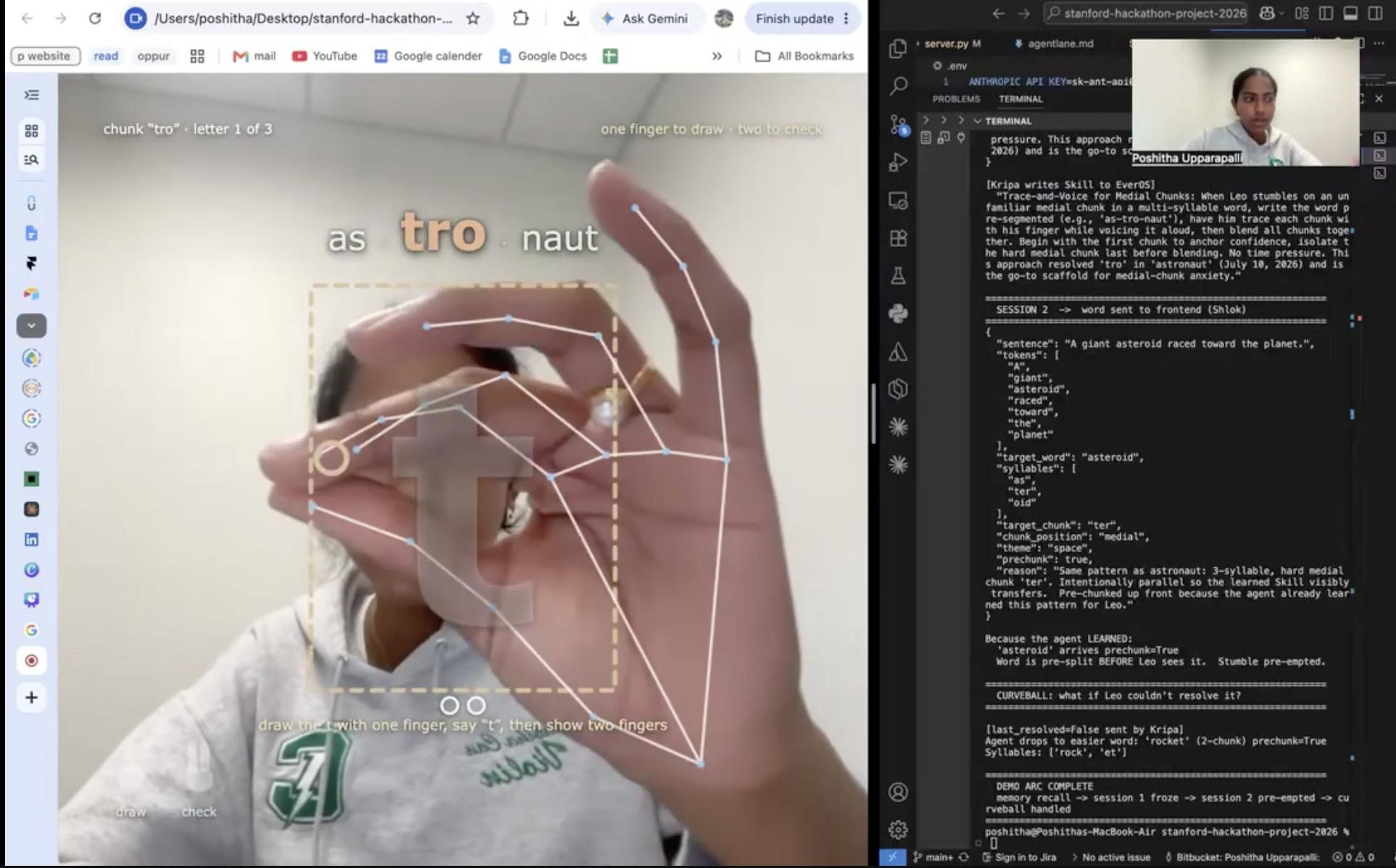The width and height of the screenshot is (1396, 868).
Task: Click the errors and warnings count in status bar
Action: 1353,857
